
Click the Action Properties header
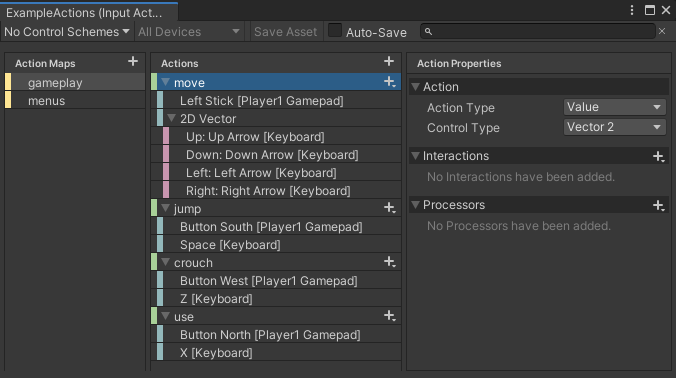point(459,63)
